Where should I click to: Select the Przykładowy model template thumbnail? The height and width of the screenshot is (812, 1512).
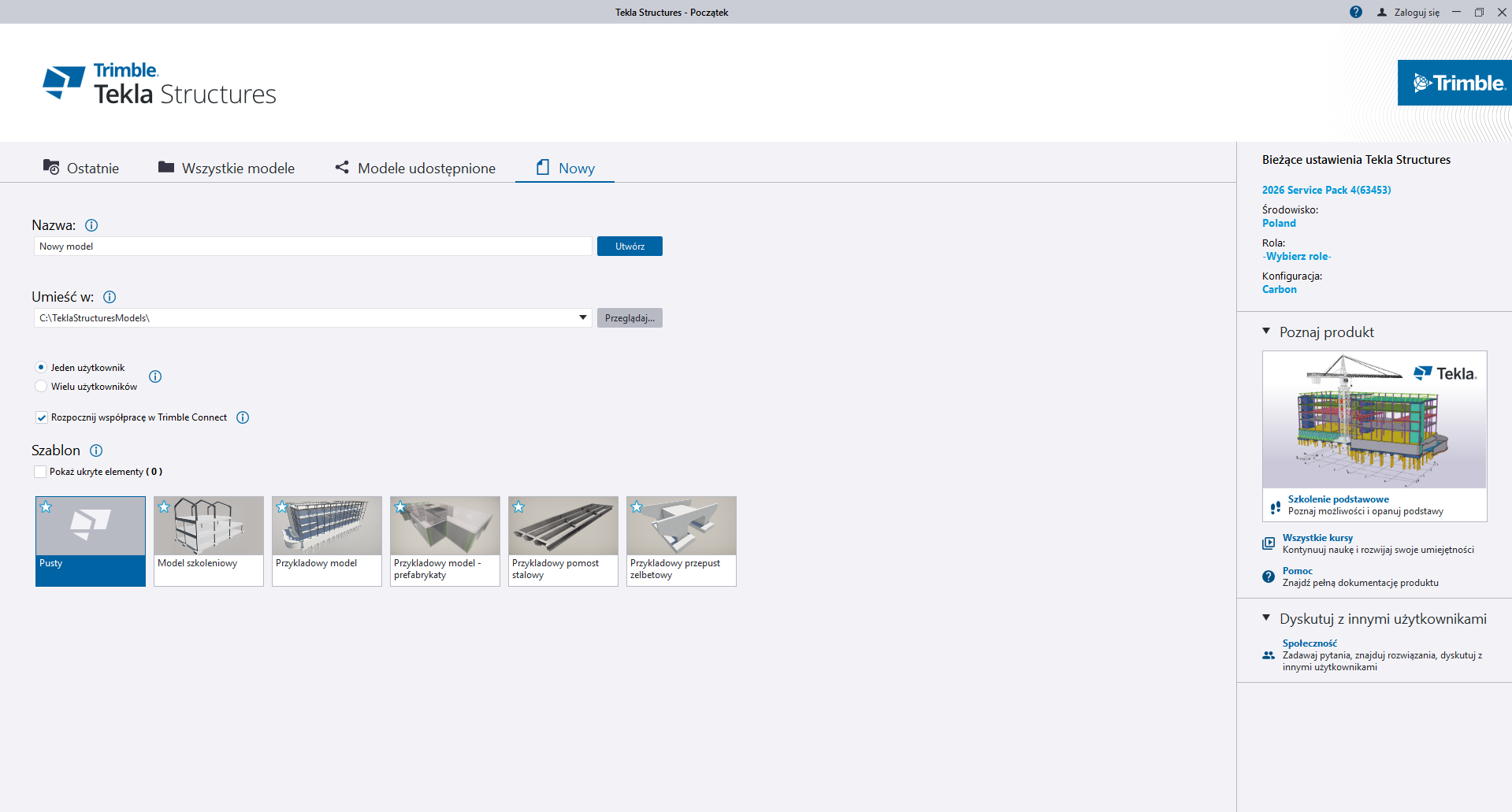coord(327,541)
